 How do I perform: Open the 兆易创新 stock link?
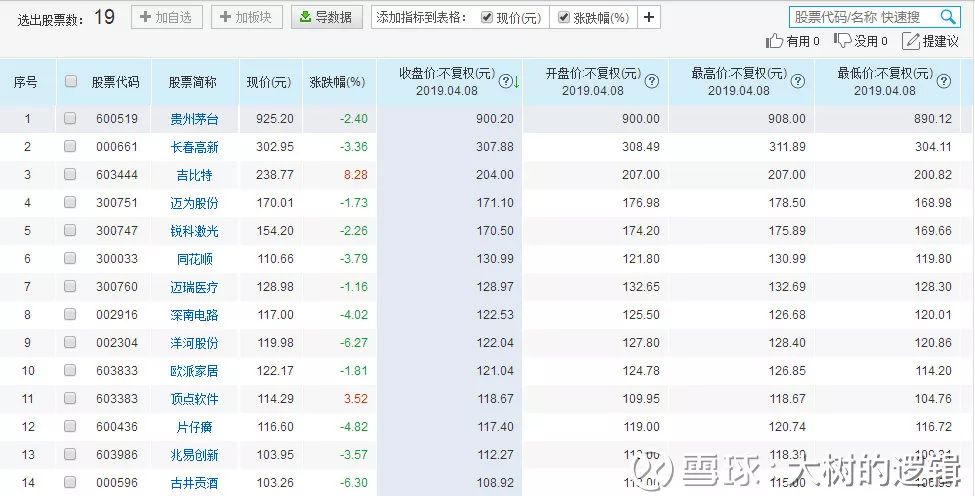point(194,454)
